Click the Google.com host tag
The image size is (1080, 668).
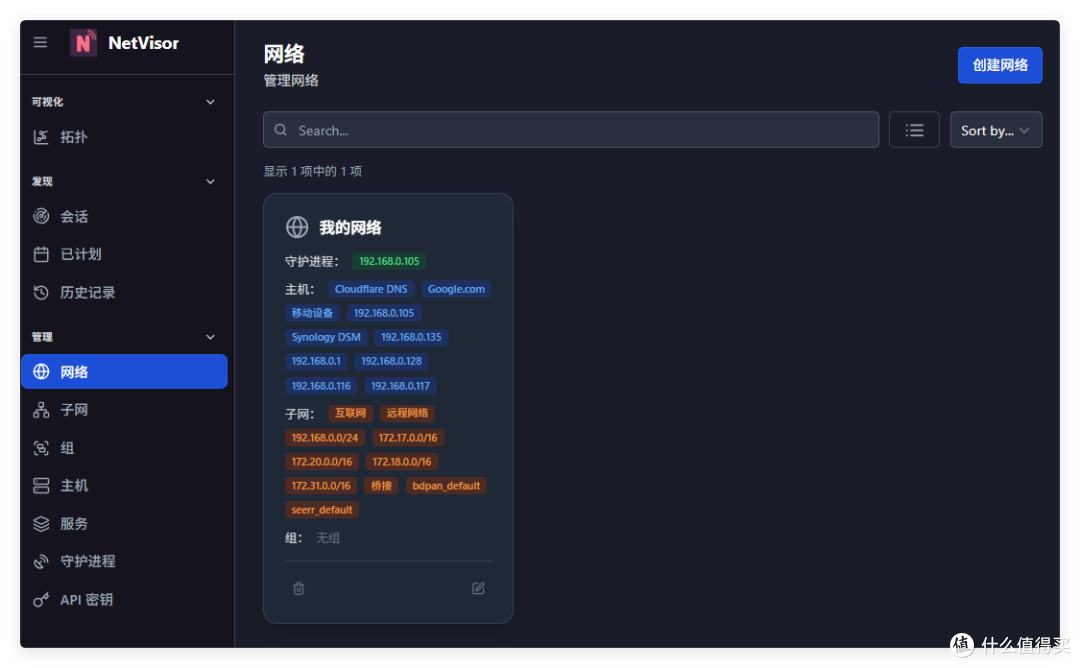(456, 289)
